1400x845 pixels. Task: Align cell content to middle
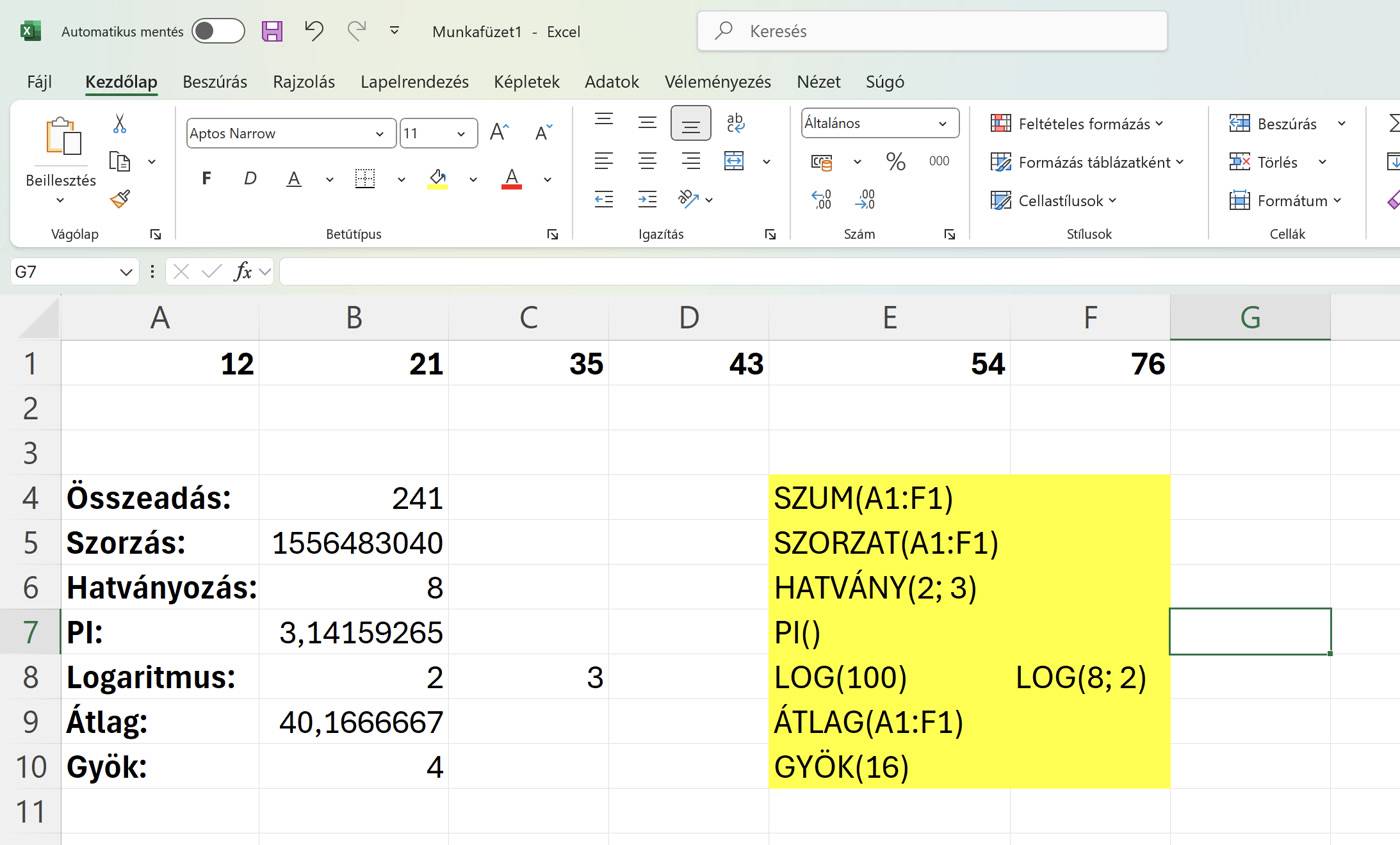pos(647,122)
